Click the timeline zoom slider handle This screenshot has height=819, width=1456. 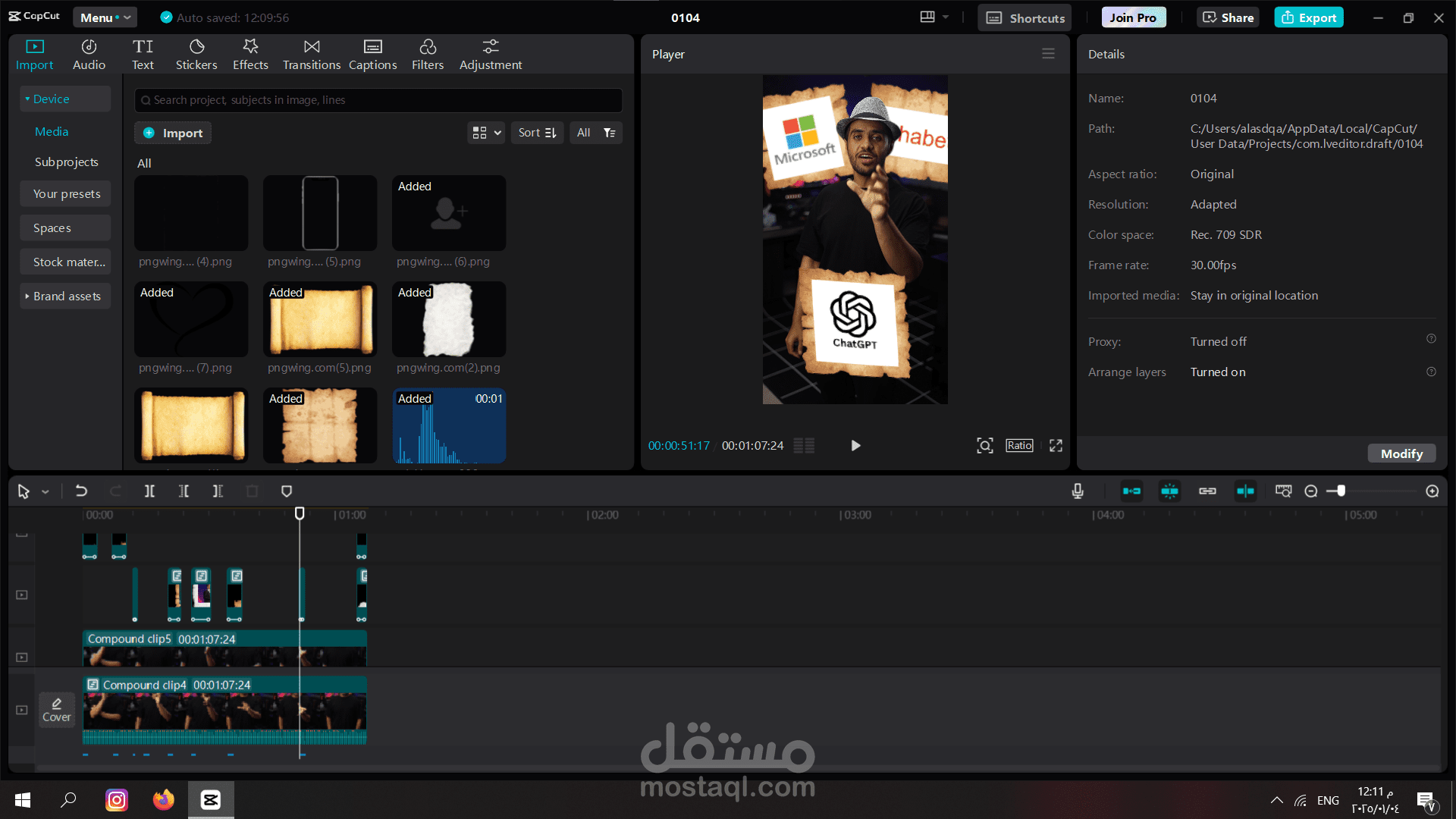pos(1341,491)
